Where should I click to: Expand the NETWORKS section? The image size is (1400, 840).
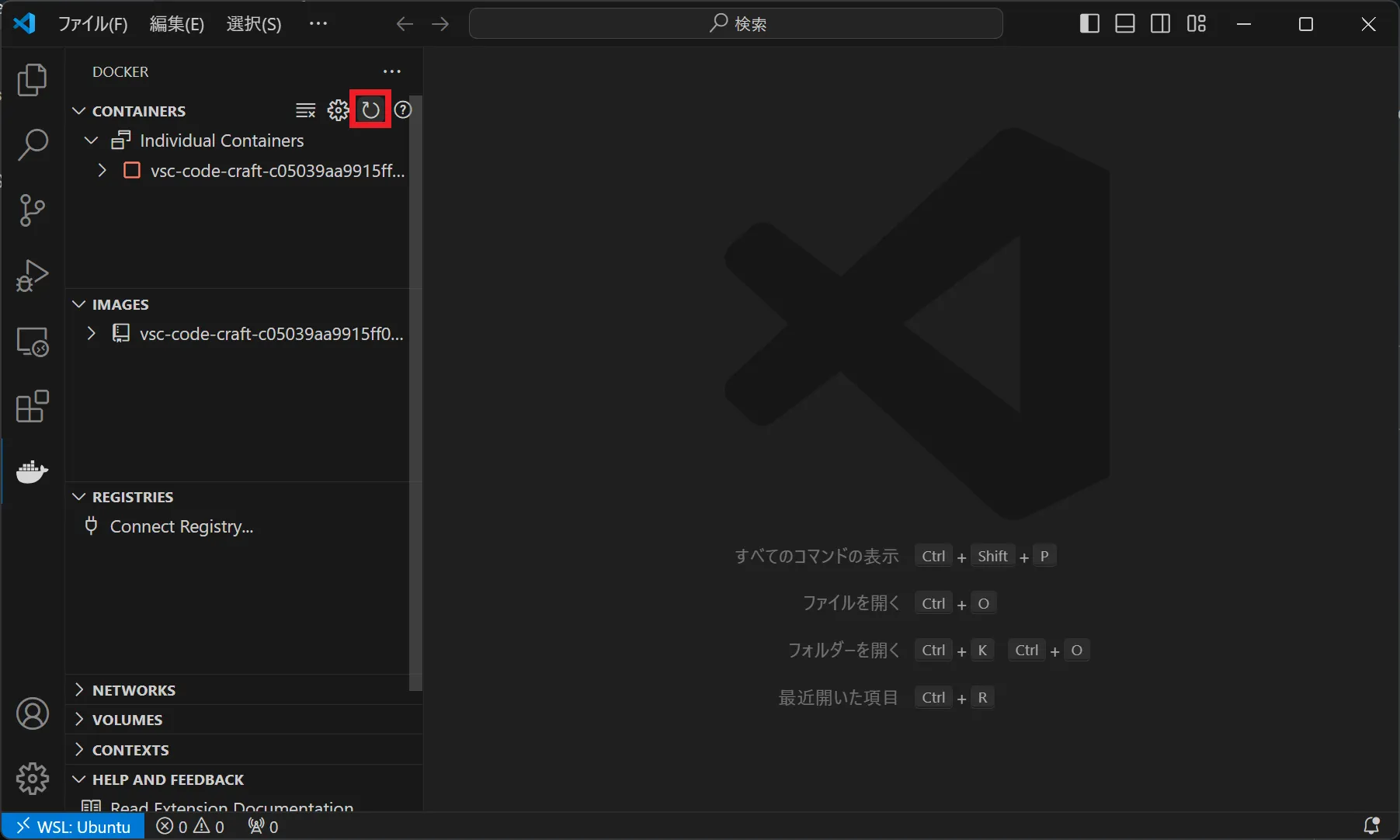point(134,690)
